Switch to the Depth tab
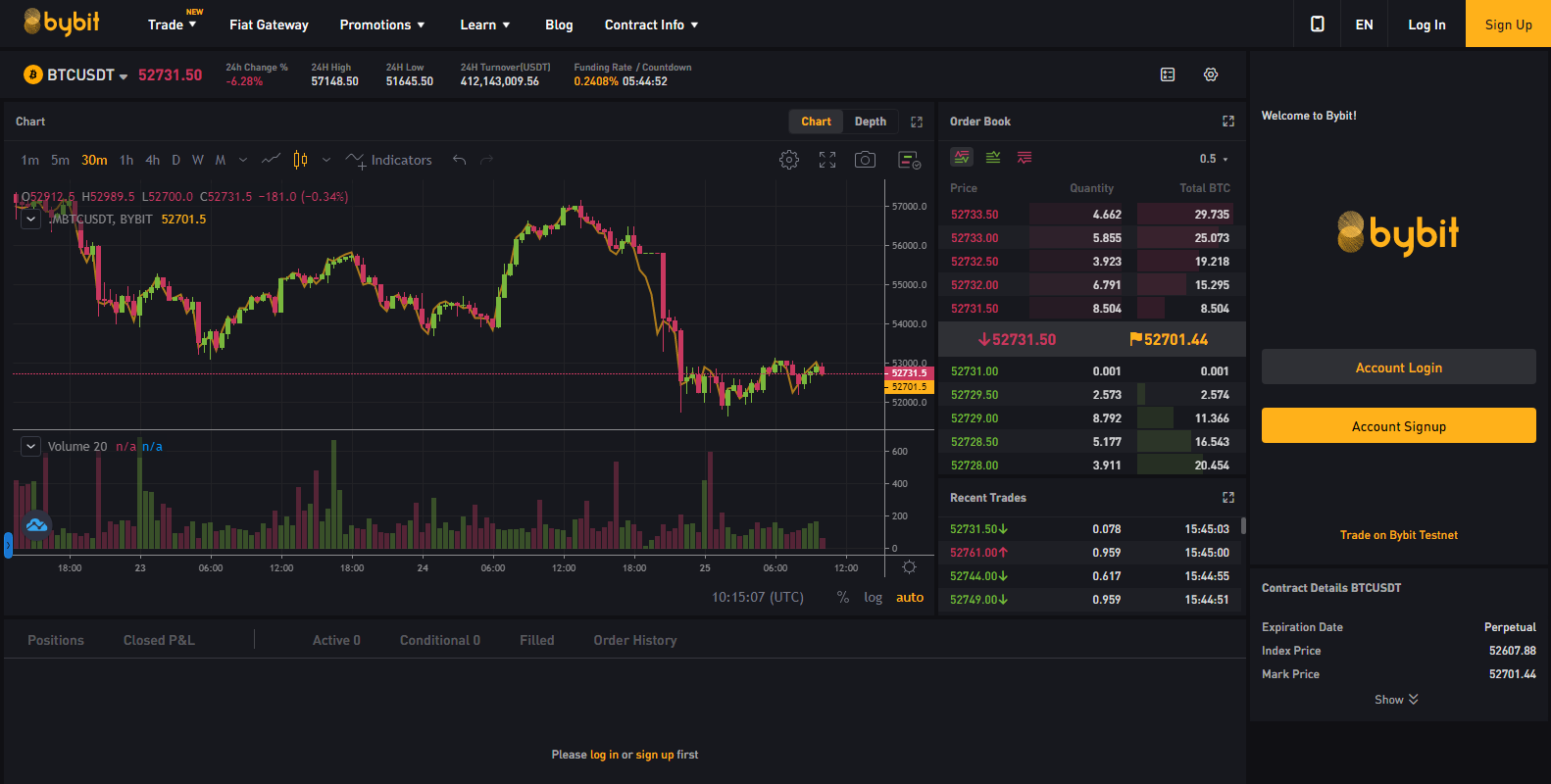The image size is (1551, 784). pos(870,122)
